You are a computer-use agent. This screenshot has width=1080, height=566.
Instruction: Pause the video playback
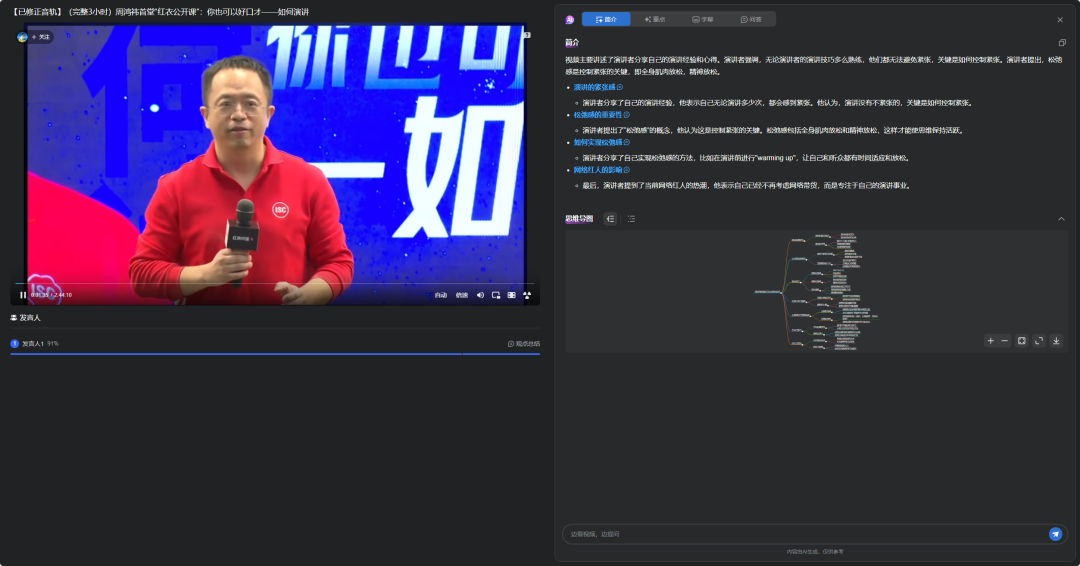click(23, 295)
